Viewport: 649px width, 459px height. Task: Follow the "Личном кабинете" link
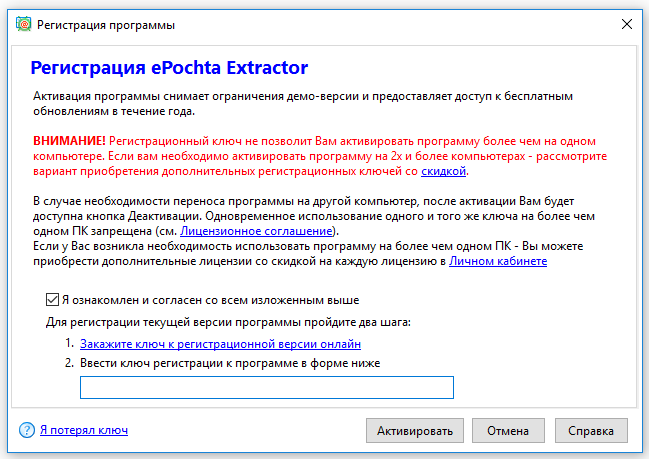pyautogui.click(x=498, y=261)
